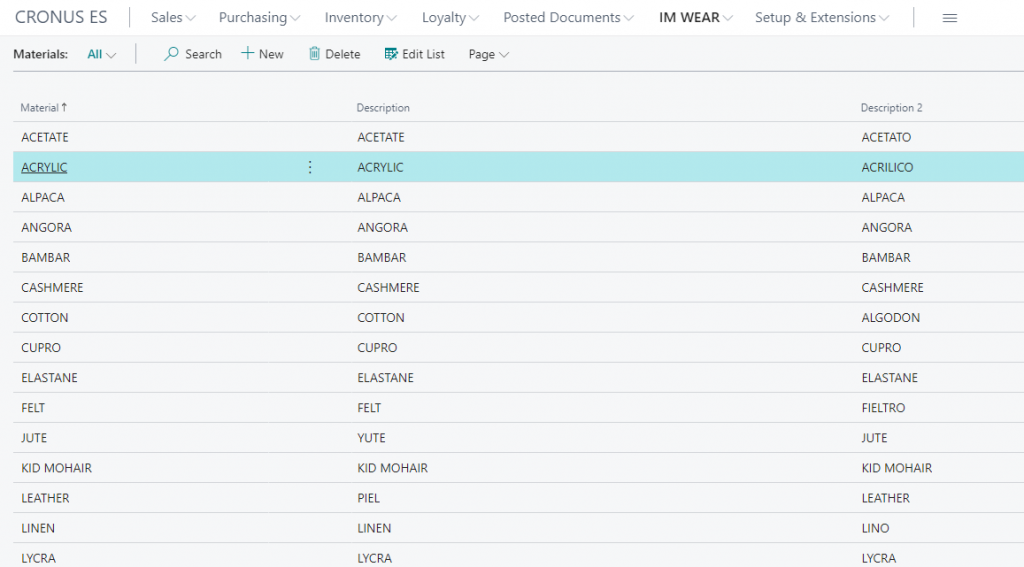Viewport: 1024px width, 567px height.
Task: Click the Delete trash can icon
Action: pos(314,54)
